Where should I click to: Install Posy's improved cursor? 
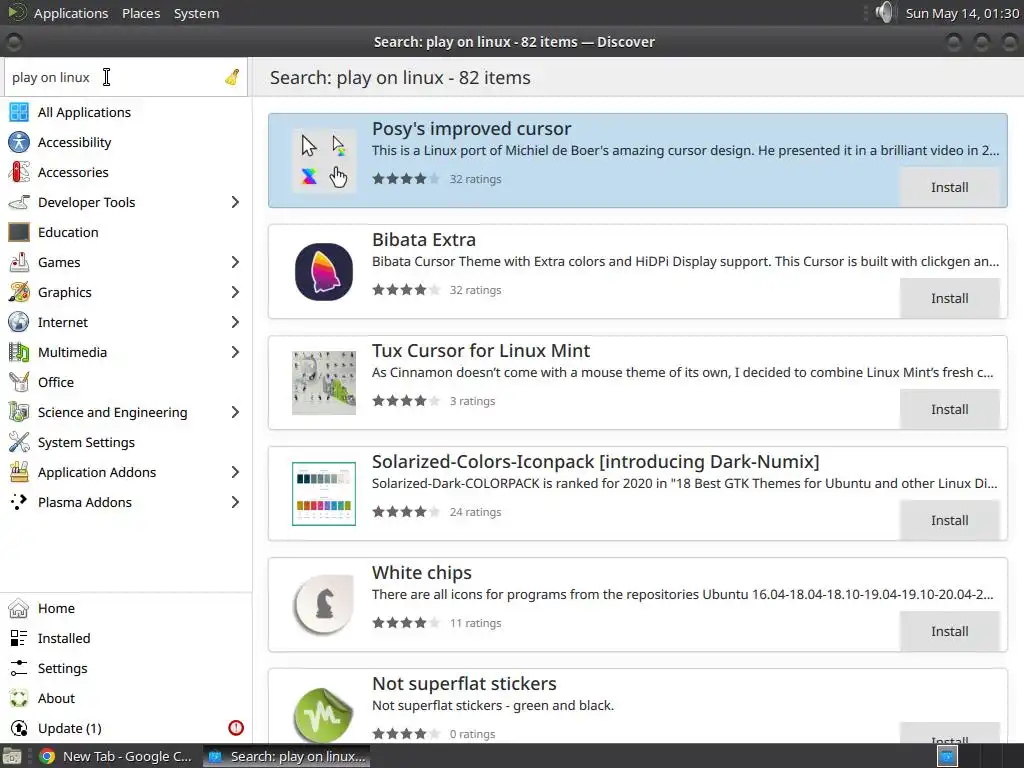pyautogui.click(x=950, y=187)
